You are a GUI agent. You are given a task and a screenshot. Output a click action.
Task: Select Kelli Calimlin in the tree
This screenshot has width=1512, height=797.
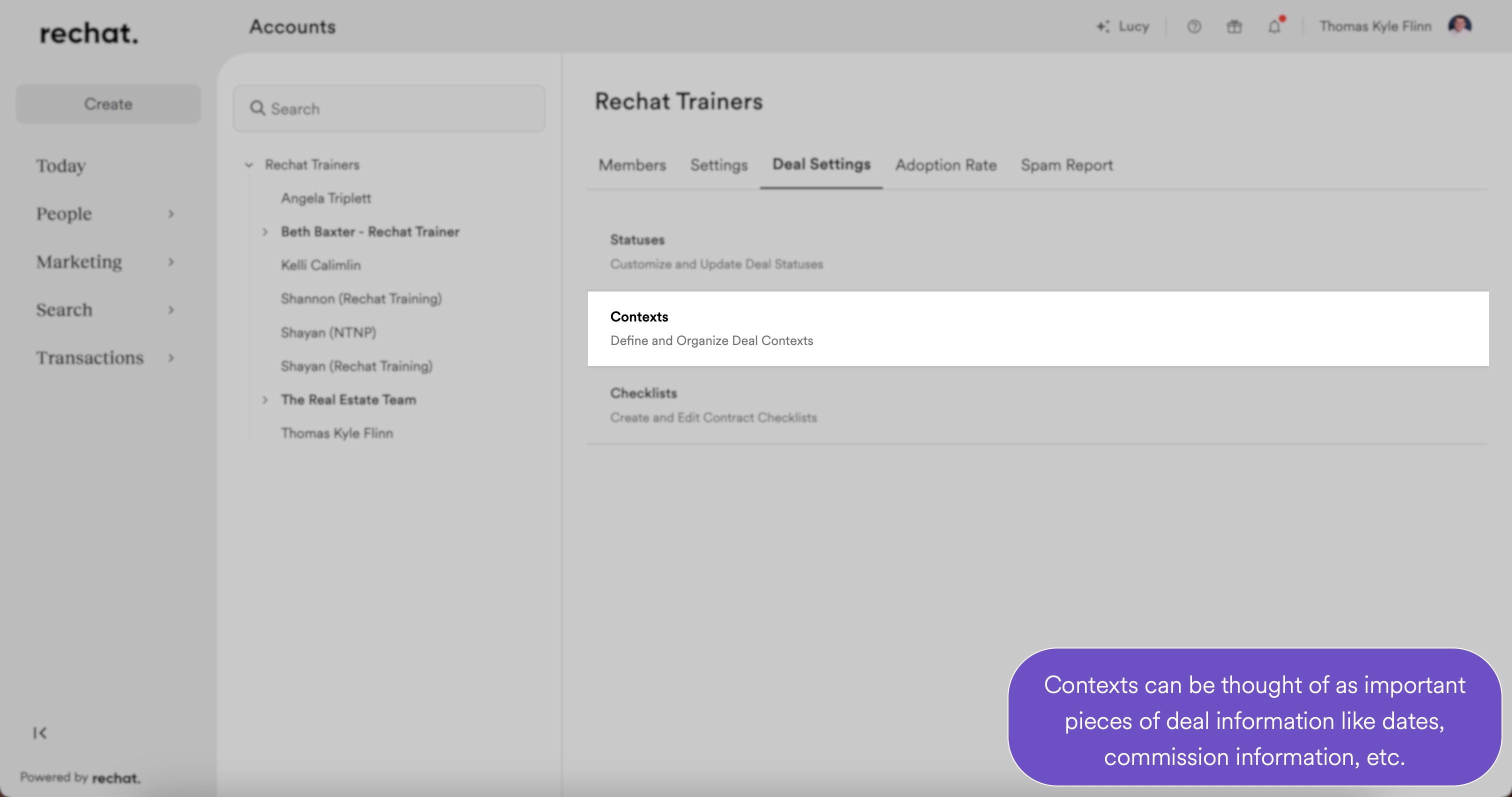[320, 265]
